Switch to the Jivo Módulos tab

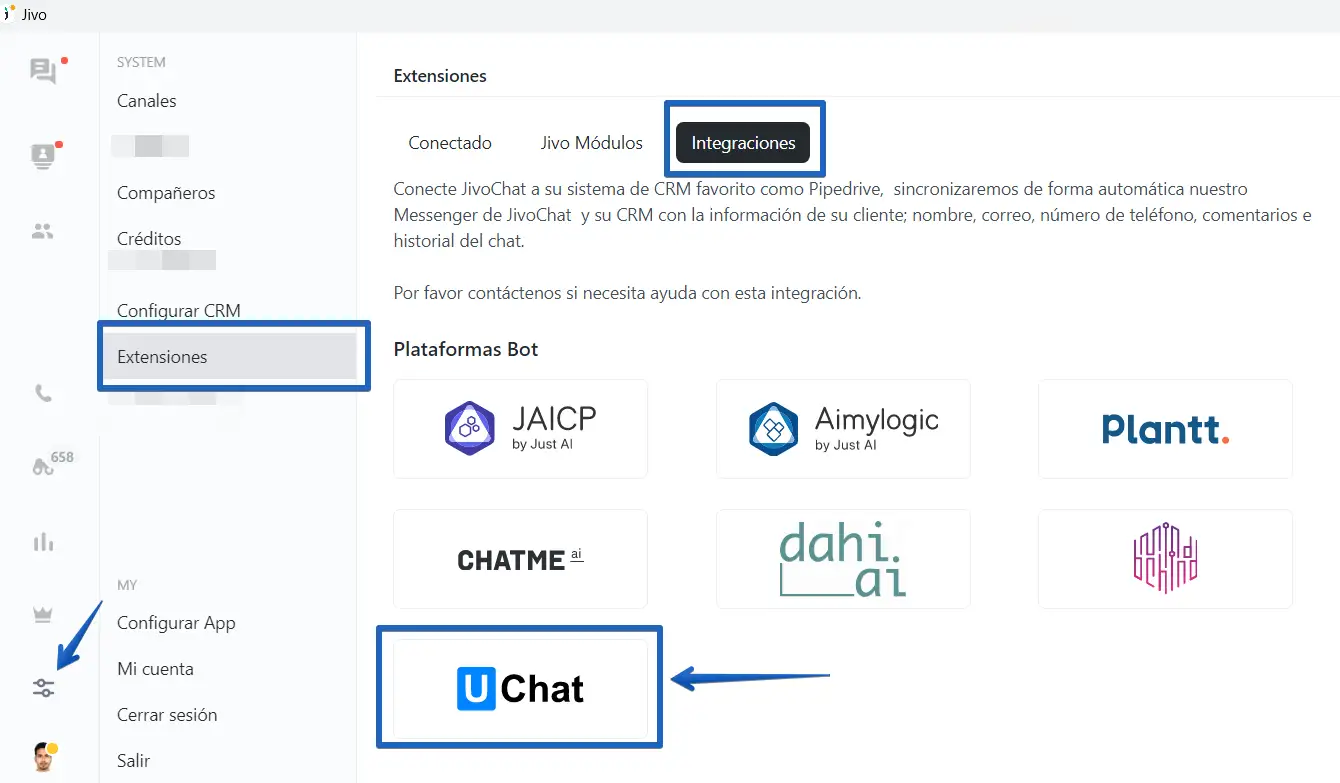[x=592, y=143]
